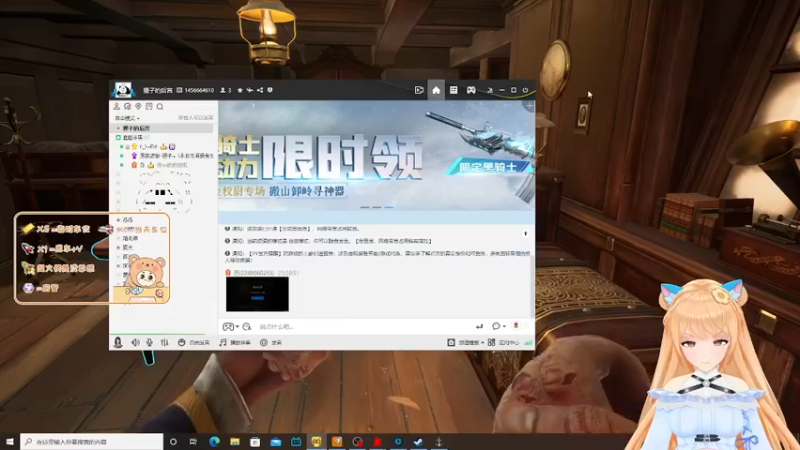Send message with enter arrow icon
The height and width of the screenshot is (450, 800).
point(479,327)
